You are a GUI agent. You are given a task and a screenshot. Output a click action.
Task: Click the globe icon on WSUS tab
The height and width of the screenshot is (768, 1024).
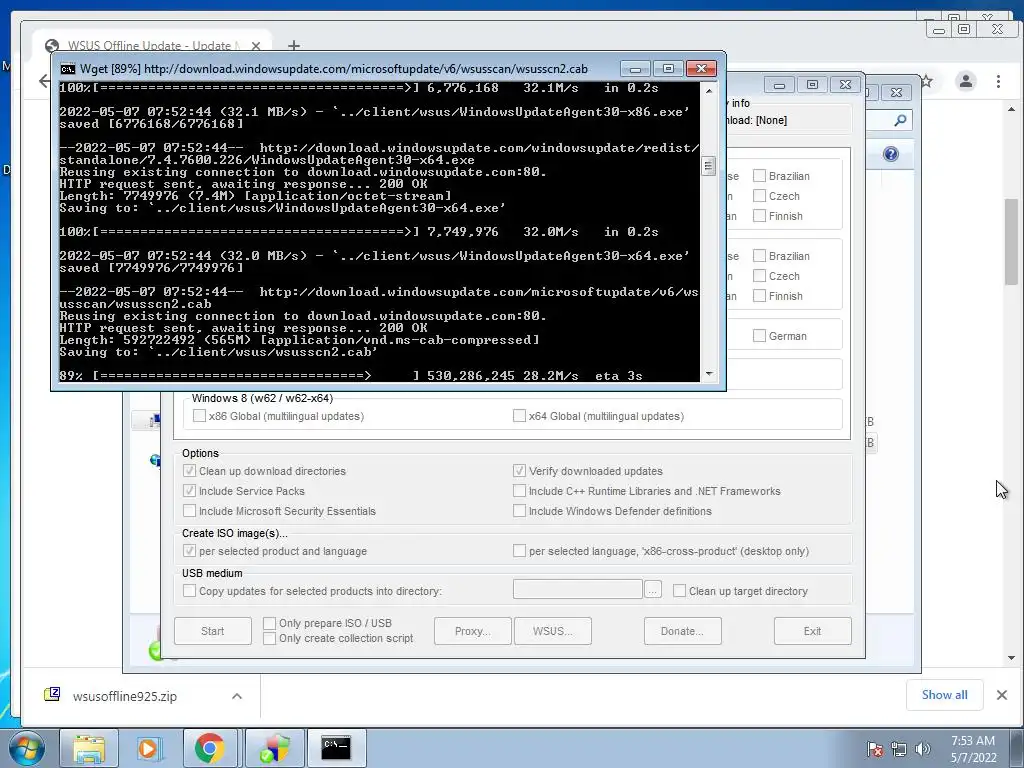coord(52,46)
